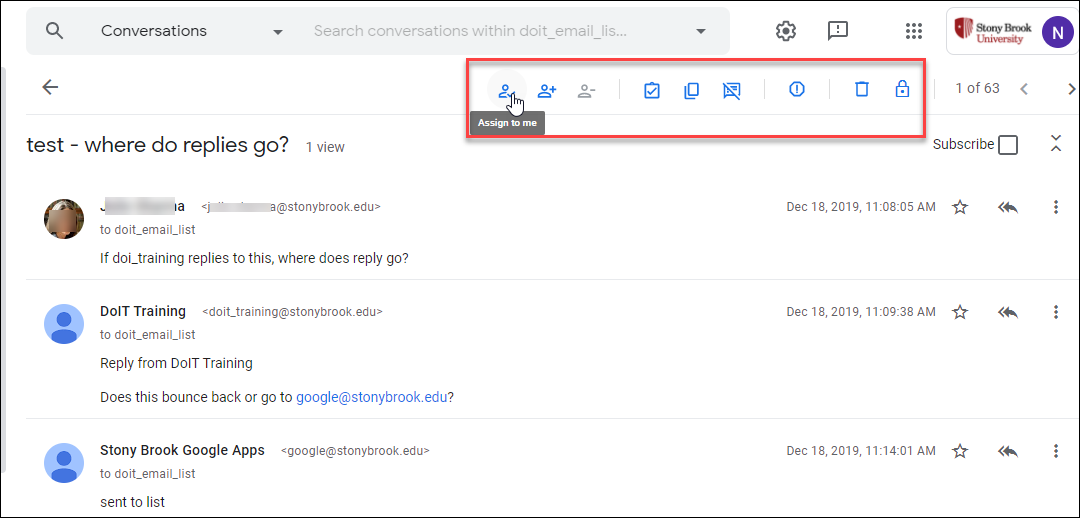Star the DoIT Training message
Screen dimensions: 1080x518
click(960, 312)
